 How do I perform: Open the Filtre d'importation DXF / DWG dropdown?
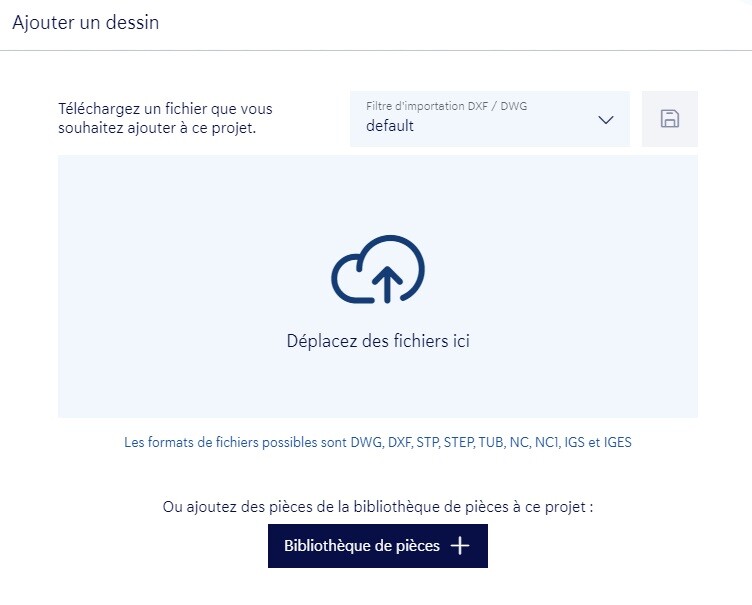(489, 119)
